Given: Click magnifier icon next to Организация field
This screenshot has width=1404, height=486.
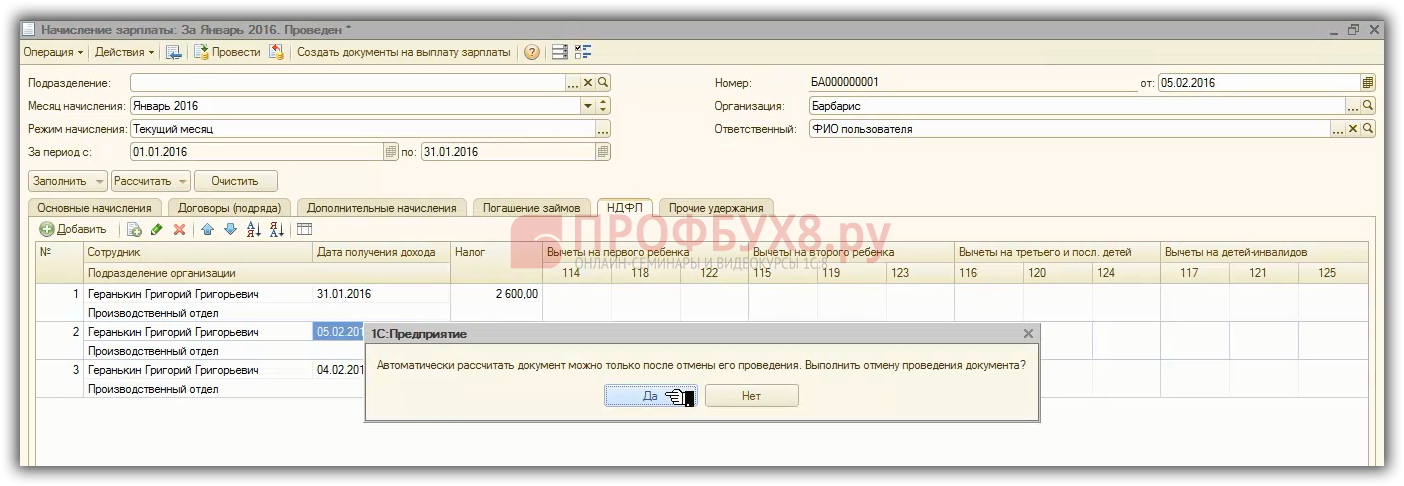Looking at the screenshot, I should coord(1368,106).
